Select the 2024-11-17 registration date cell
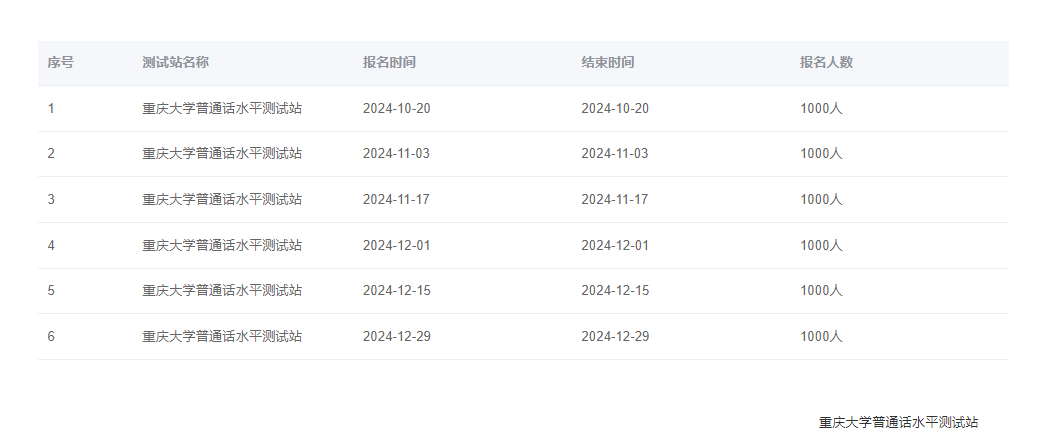The image size is (1041, 441). point(396,199)
